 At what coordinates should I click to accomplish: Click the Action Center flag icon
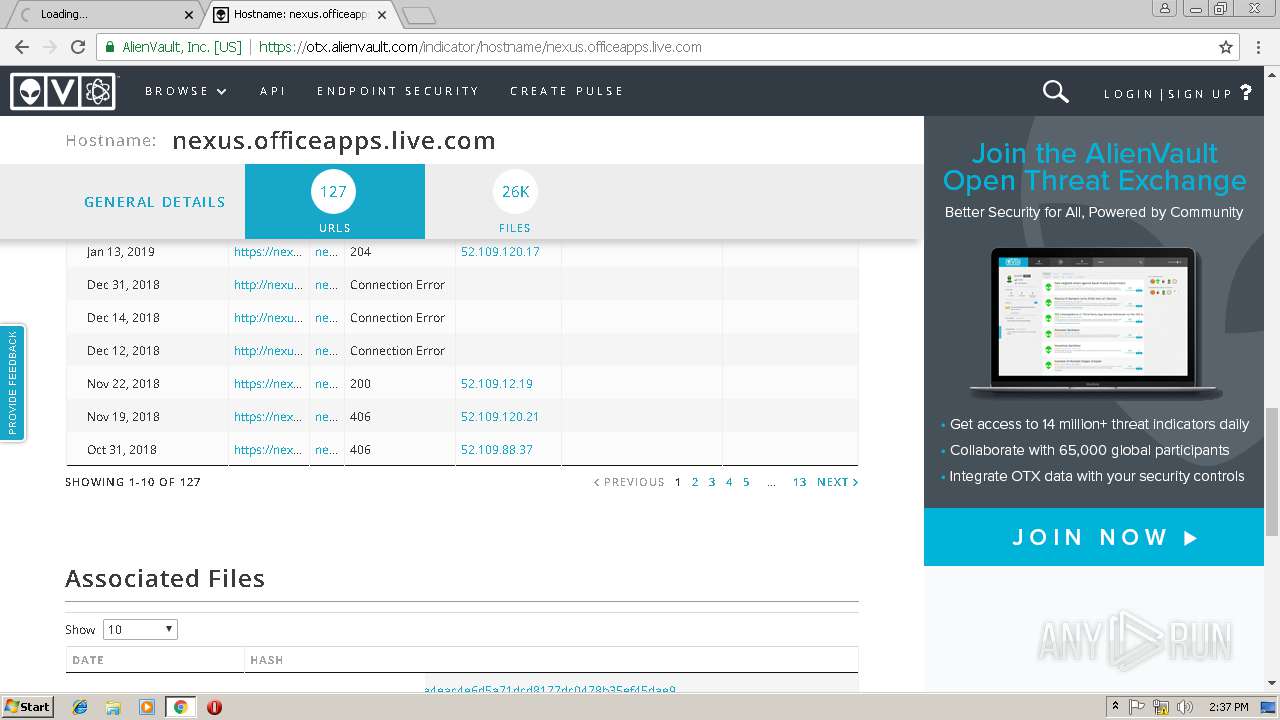tap(1137, 707)
